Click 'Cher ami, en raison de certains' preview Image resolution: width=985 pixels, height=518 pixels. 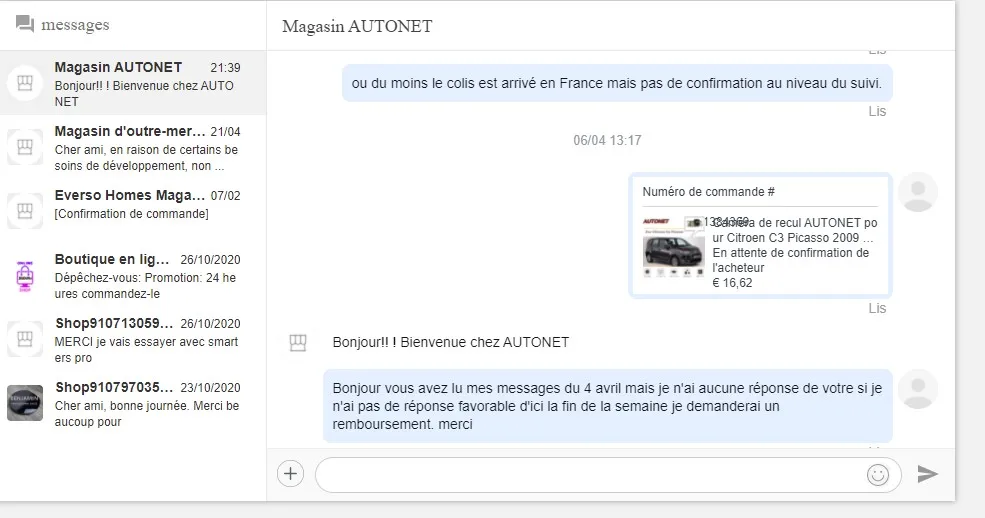146,158
